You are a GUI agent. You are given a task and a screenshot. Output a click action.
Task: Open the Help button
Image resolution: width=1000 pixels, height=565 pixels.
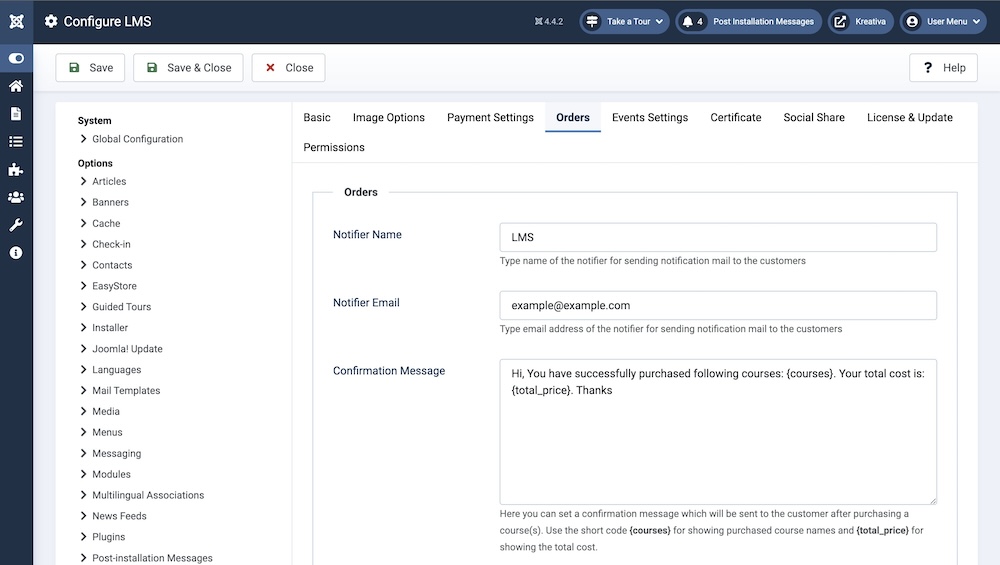coord(943,68)
